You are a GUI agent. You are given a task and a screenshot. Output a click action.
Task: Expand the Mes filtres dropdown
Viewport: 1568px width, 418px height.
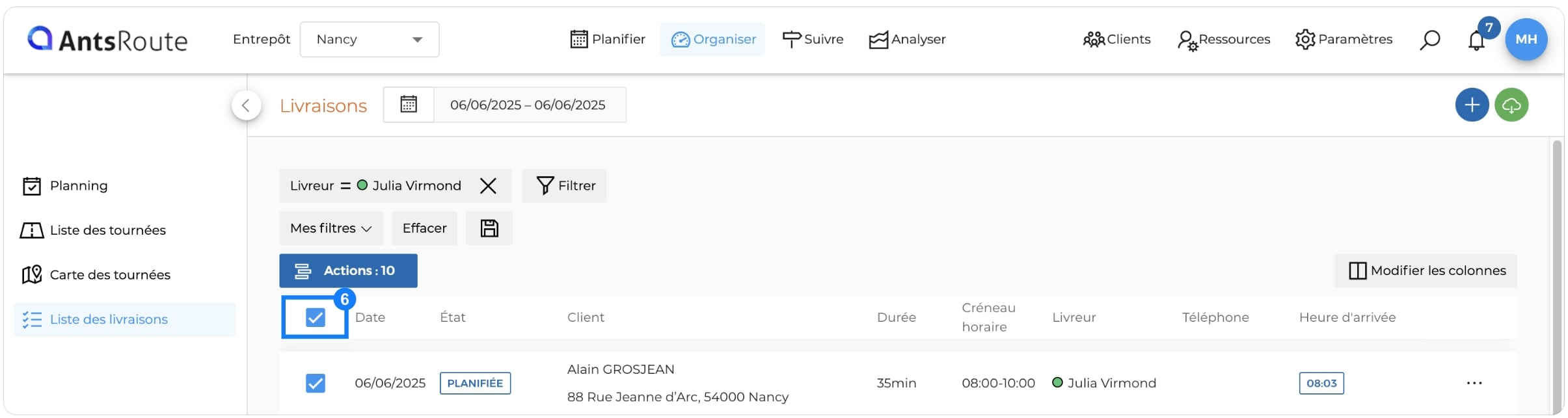pos(331,228)
